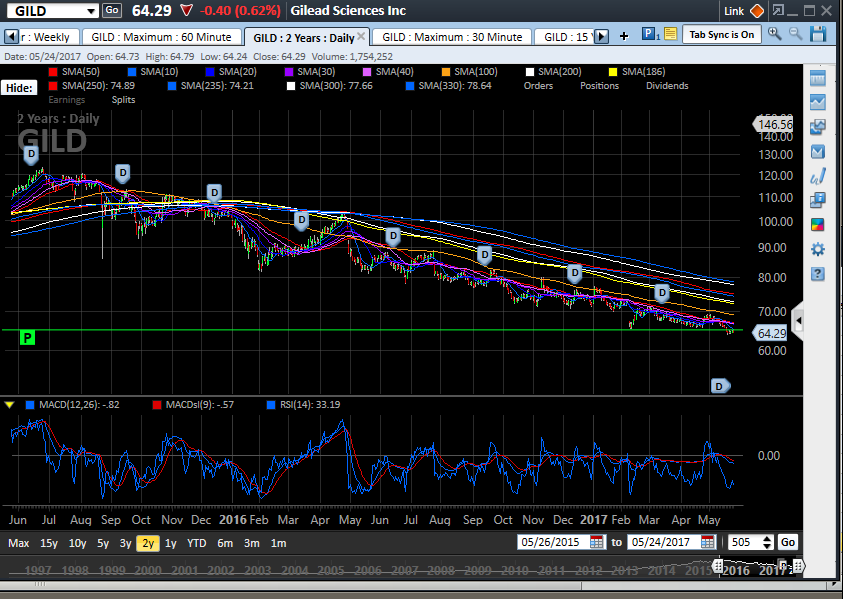Open the start date calendar icon
The height and width of the screenshot is (599, 843).
(596, 542)
